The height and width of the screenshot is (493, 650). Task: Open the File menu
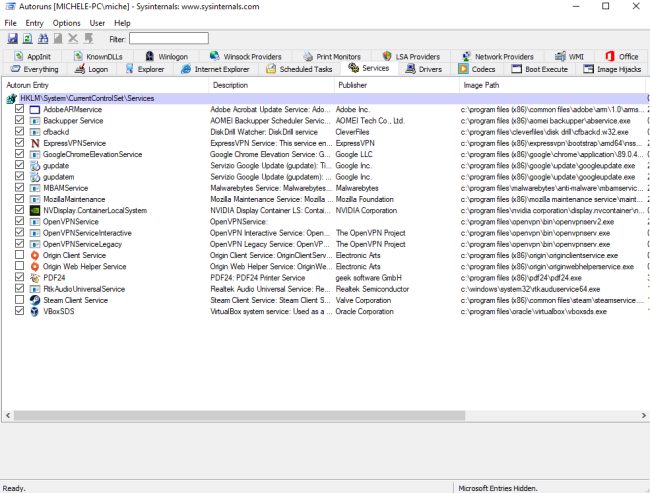pyautogui.click(x=10, y=23)
